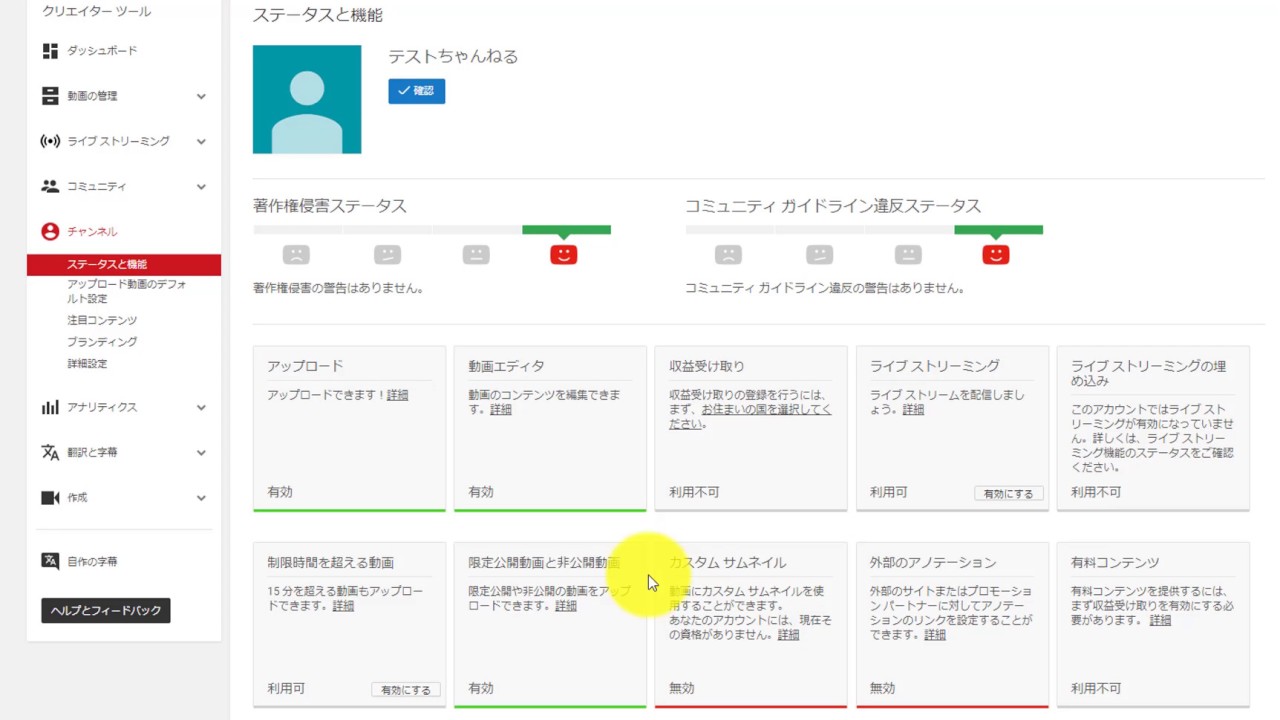The width and height of the screenshot is (1280, 720).
Task: Click 有効にする in ライブ ストリーミング card
Action: click(x=1009, y=494)
